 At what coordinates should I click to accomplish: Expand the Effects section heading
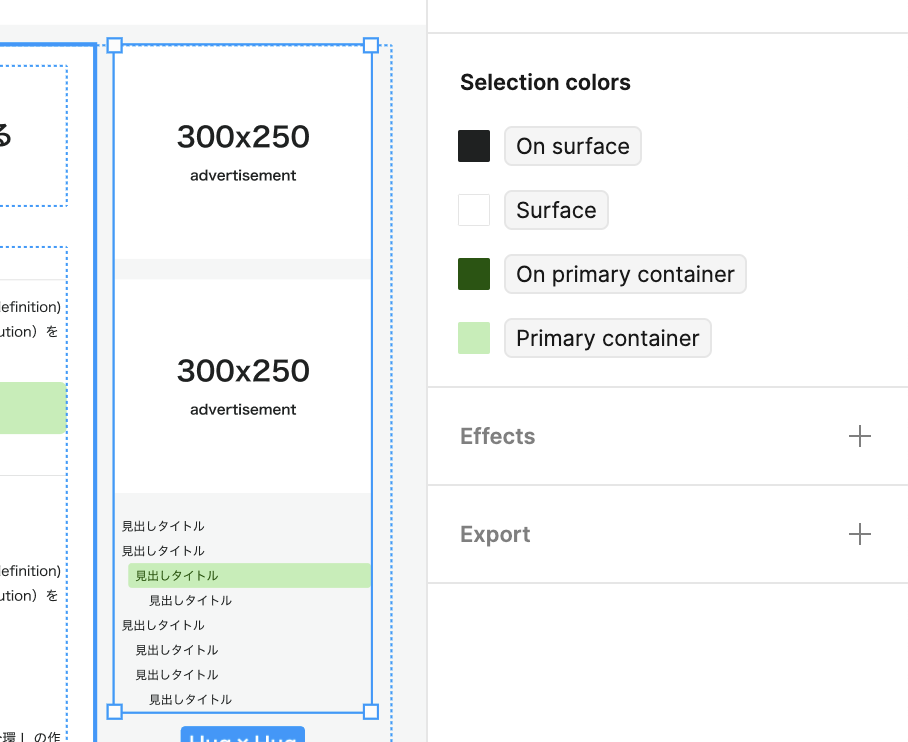[497, 436]
